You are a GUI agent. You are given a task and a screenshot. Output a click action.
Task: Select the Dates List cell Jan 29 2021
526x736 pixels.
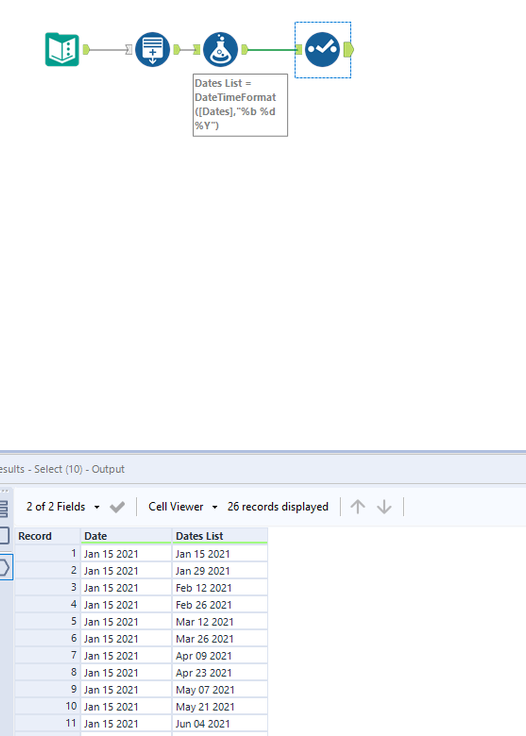[220, 571]
